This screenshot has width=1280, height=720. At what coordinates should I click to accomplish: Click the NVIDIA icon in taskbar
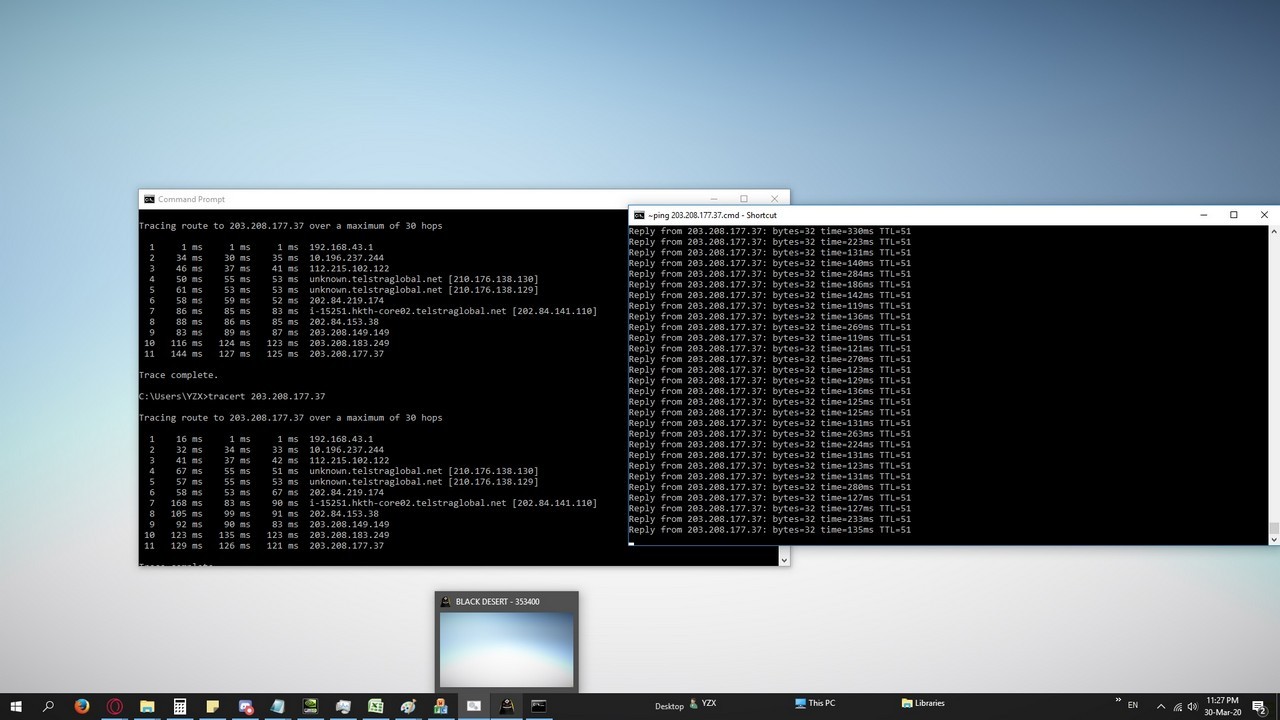(x=310, y=706)
